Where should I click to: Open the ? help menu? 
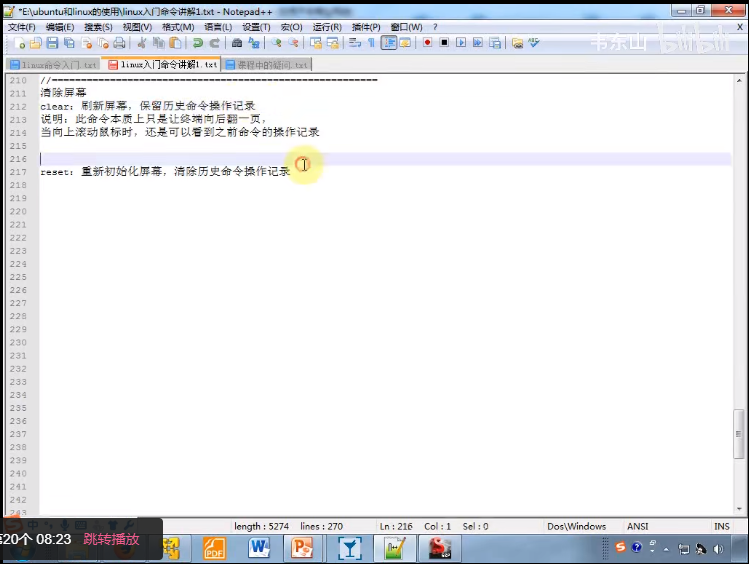(435, 27)
